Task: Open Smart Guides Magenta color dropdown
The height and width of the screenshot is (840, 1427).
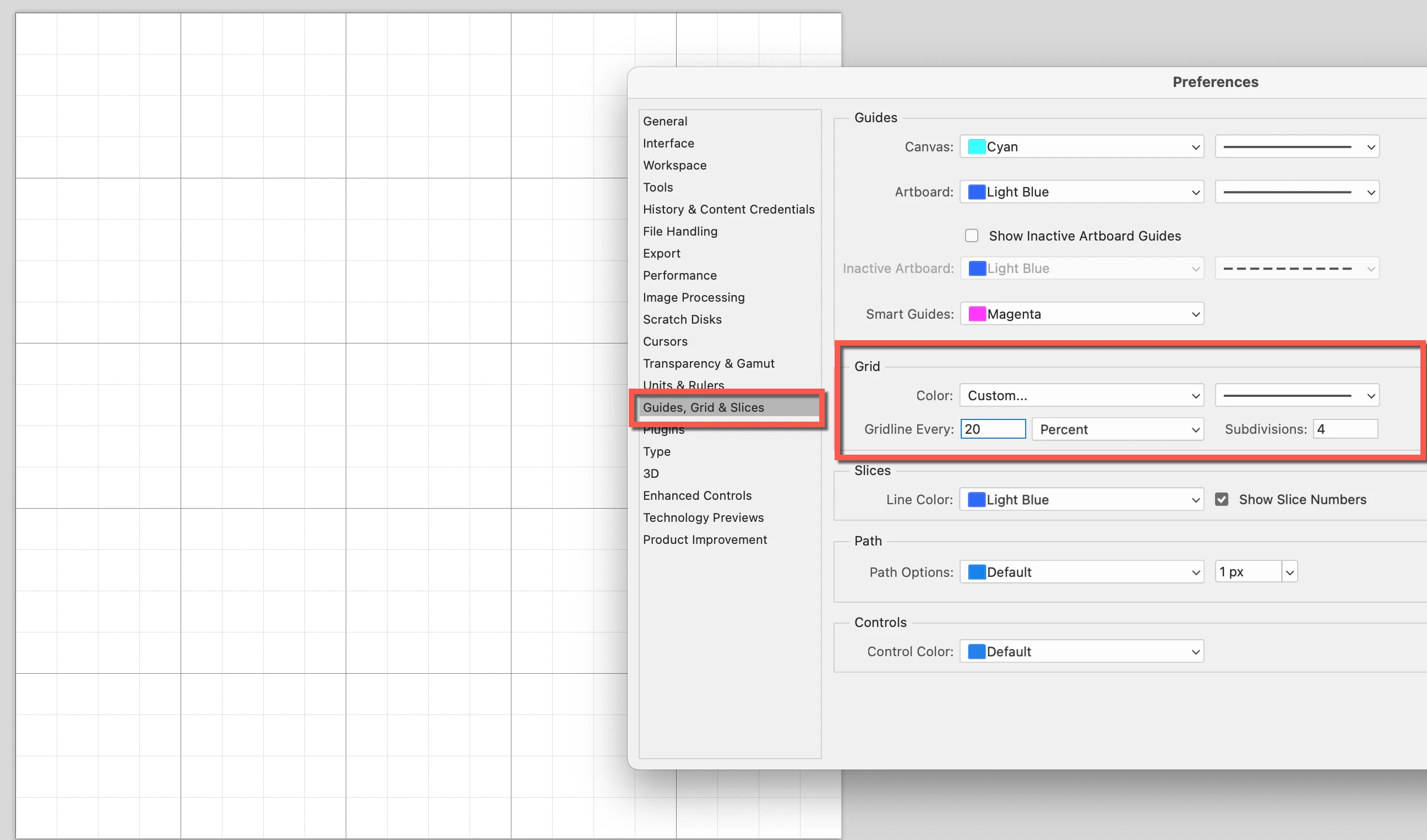Action: coord(1082,314)
